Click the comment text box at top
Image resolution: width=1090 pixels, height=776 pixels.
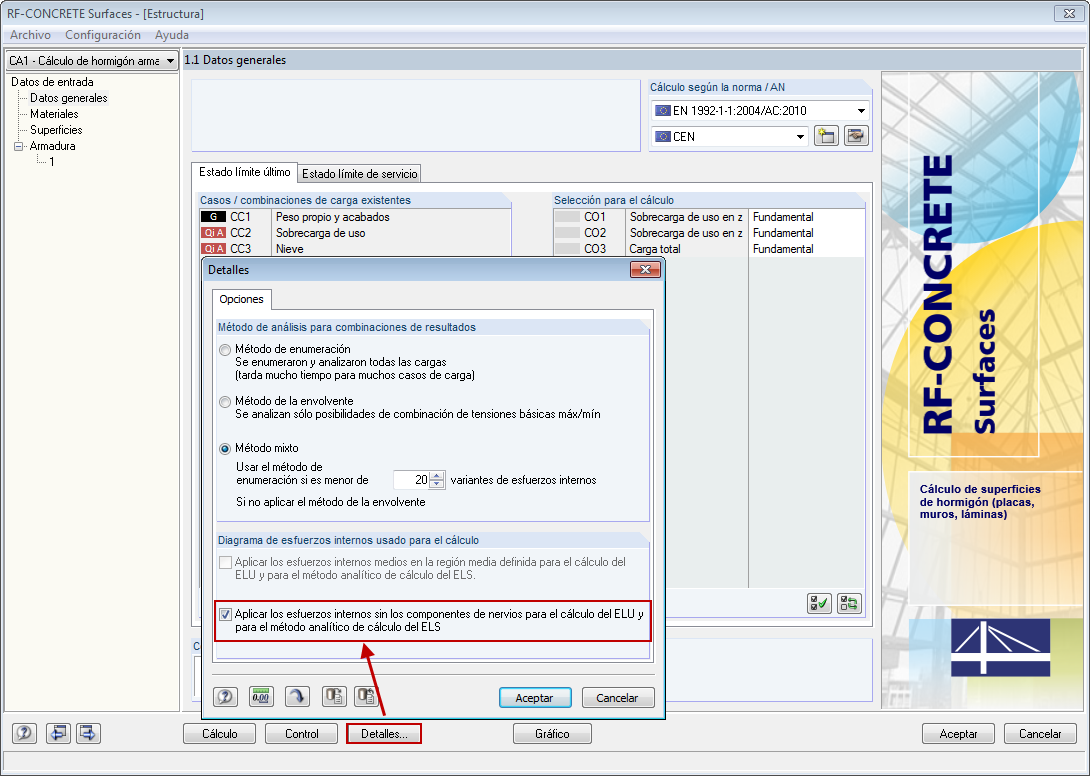(416, 115)
